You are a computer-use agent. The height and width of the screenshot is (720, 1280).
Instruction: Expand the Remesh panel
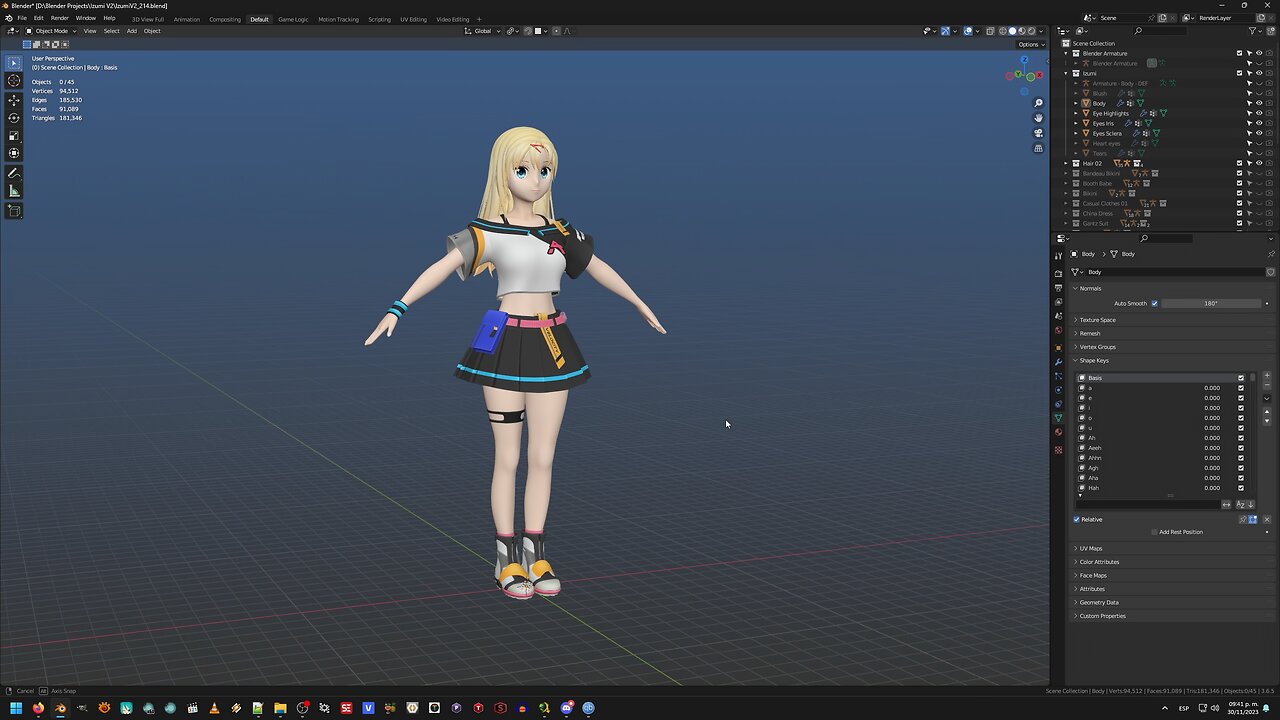(1089, 333)
